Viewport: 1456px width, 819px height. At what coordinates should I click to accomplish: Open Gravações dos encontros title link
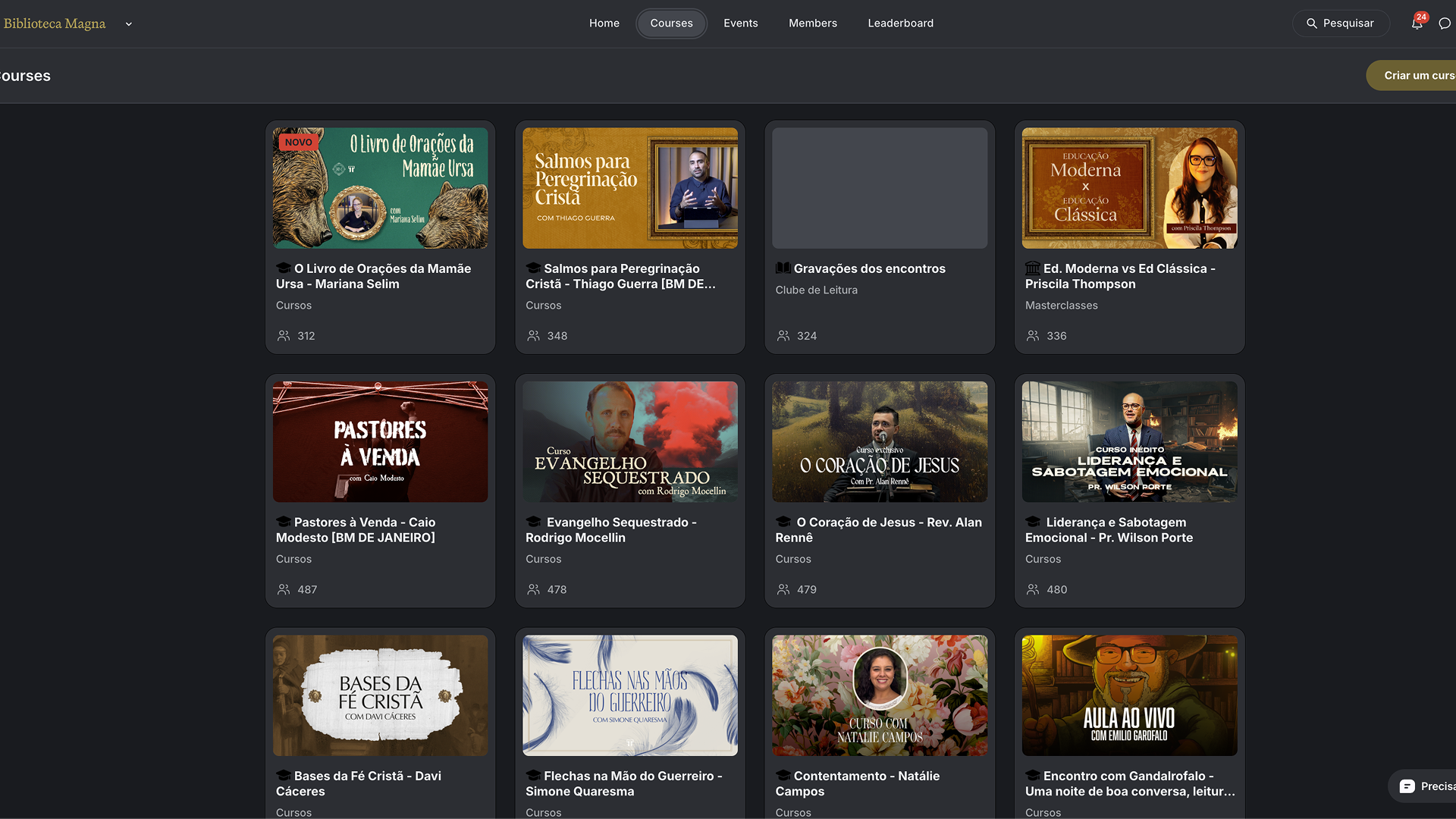pos(870,268)
